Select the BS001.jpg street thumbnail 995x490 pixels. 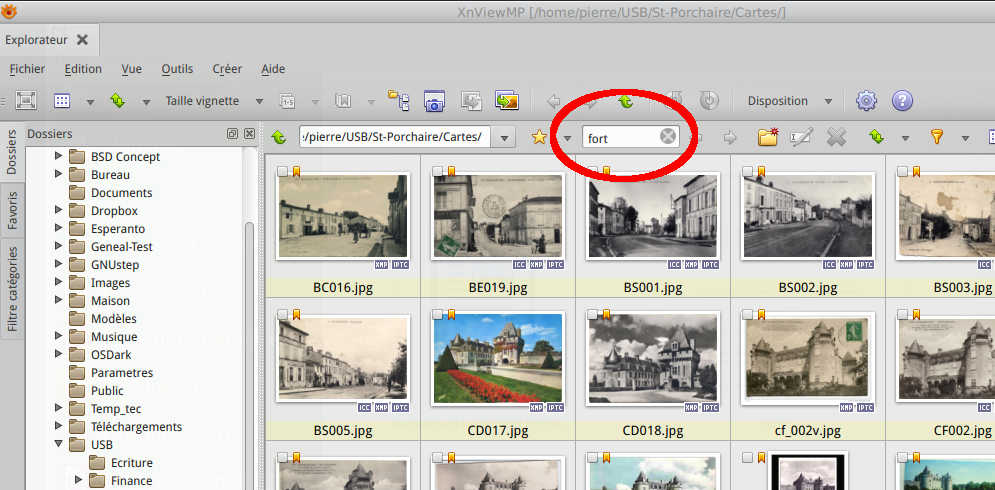pos(653,216)
